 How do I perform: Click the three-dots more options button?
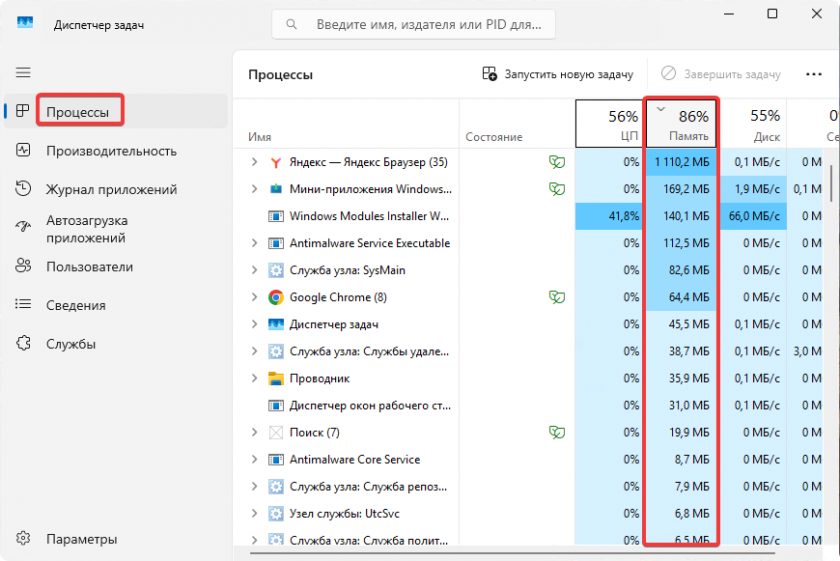(x=813, y=74)
